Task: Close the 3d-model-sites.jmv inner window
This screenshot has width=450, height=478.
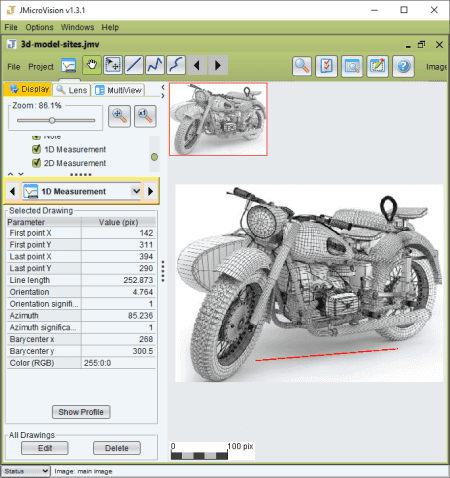Action: (x=439, y=45)
